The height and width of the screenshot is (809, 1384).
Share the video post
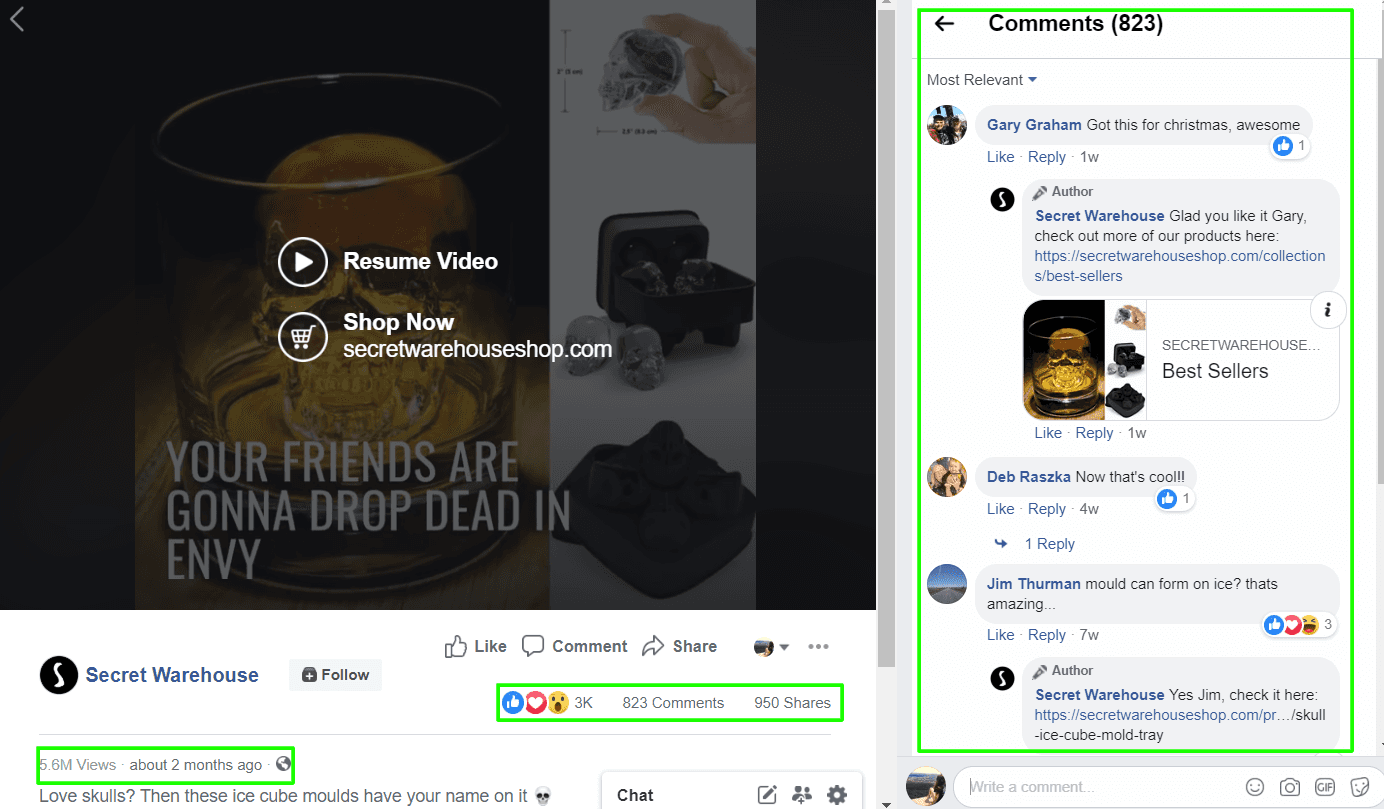tap(680, 646)
